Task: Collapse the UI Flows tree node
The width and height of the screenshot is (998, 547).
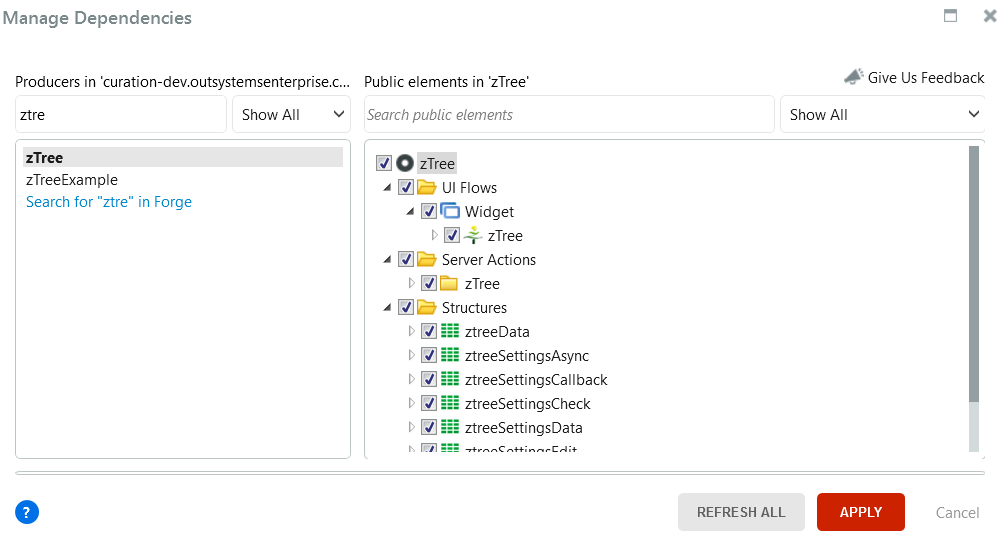Action: [x=387, y=187]
